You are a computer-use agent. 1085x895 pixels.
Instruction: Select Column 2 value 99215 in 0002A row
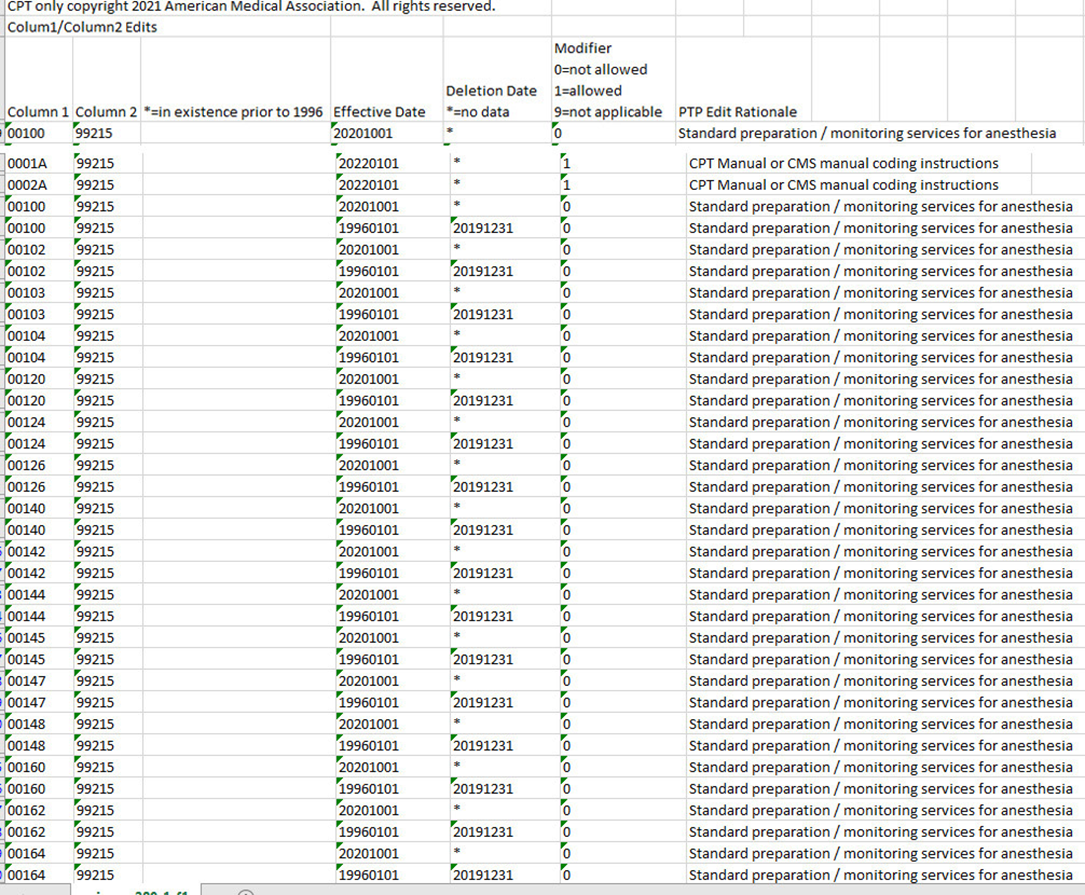95,185
